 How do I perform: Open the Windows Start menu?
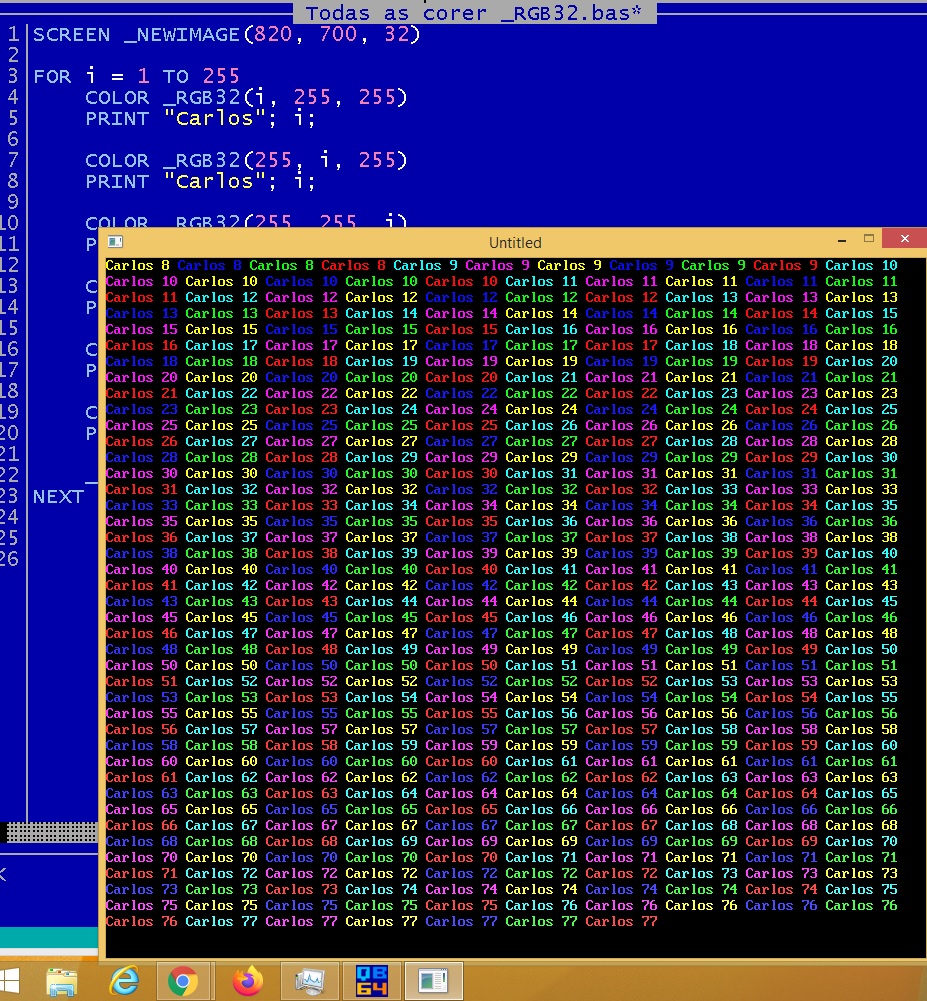[x=10, y=981]
